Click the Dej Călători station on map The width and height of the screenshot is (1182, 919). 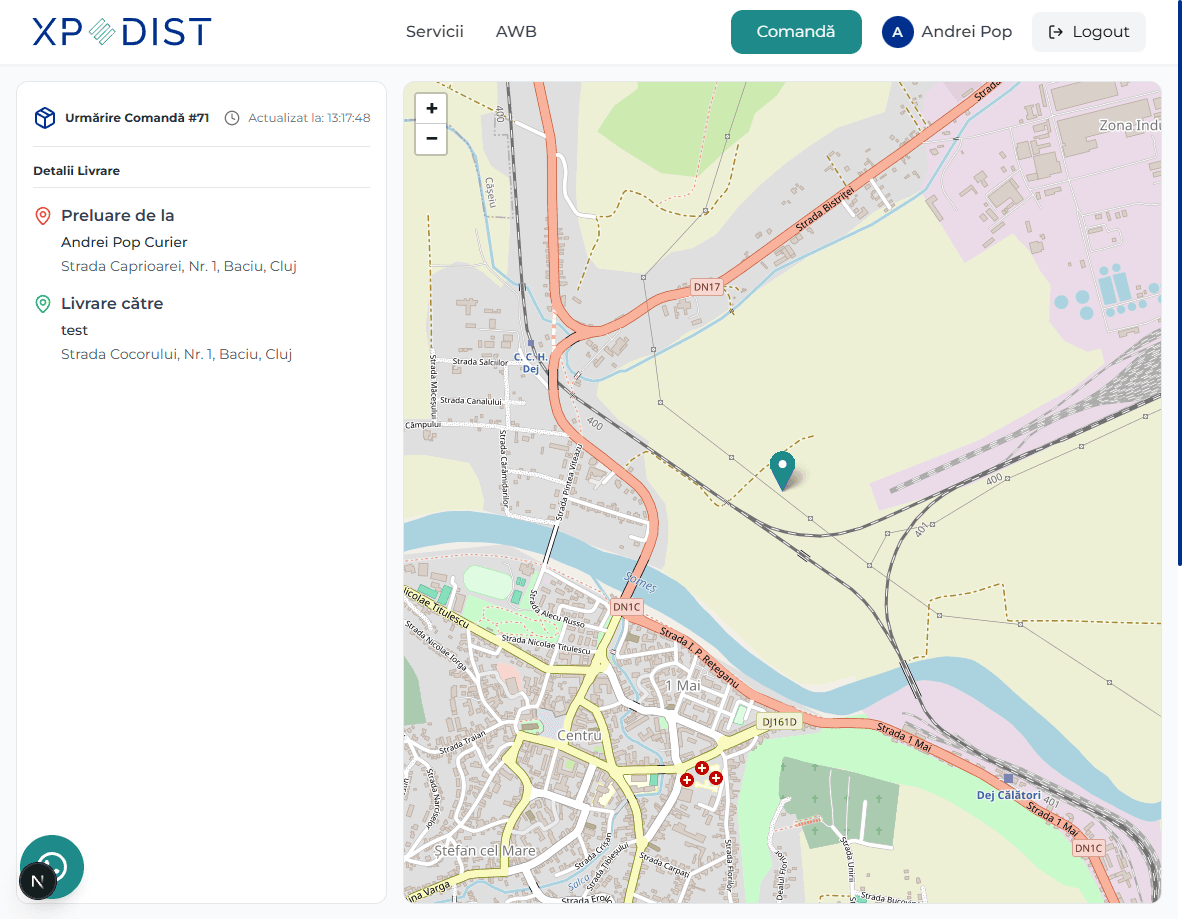[x=1009, y=795]
